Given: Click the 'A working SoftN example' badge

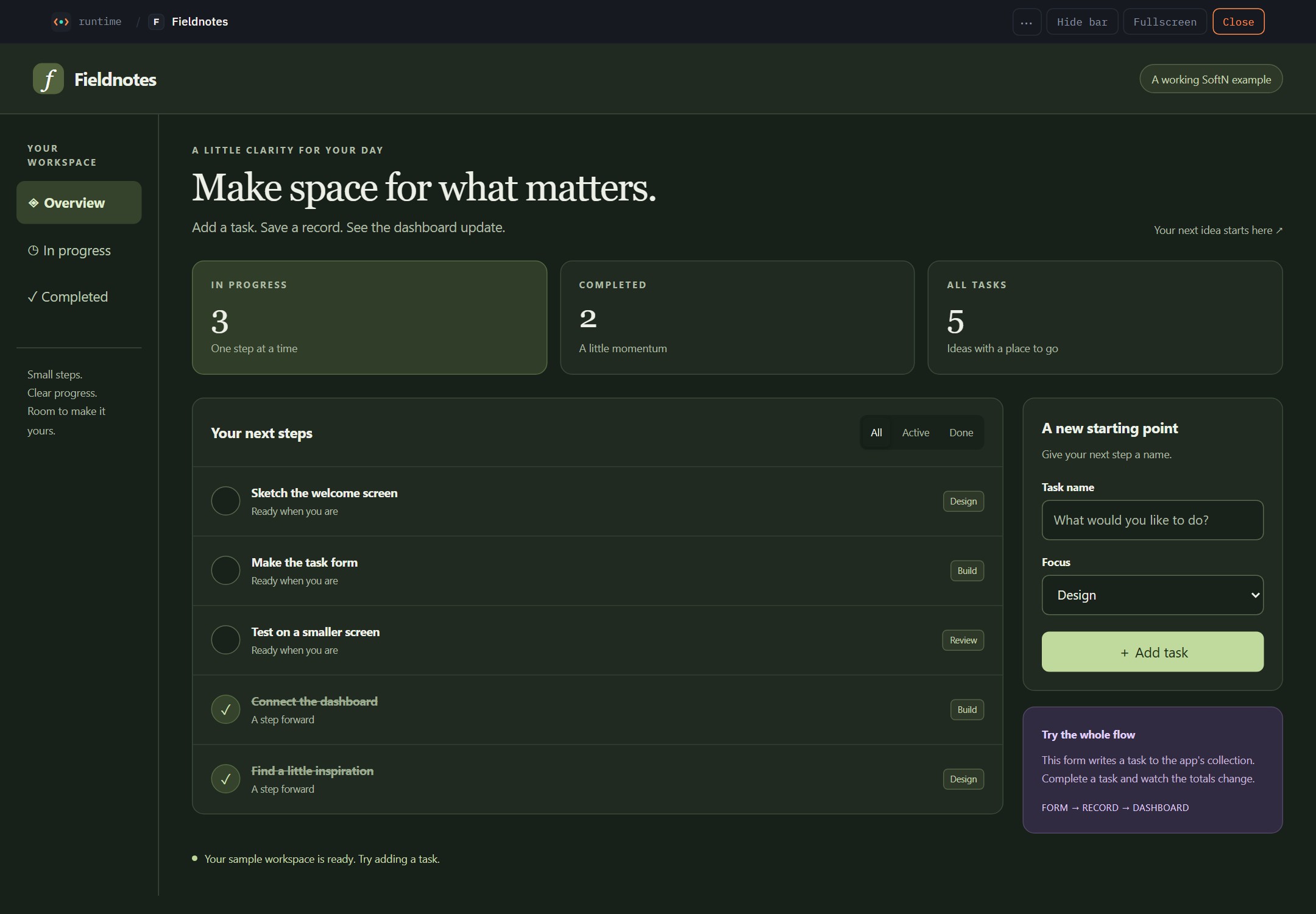Looking at the screenshot, I should pyautogui.click(x=1211, y=79).
